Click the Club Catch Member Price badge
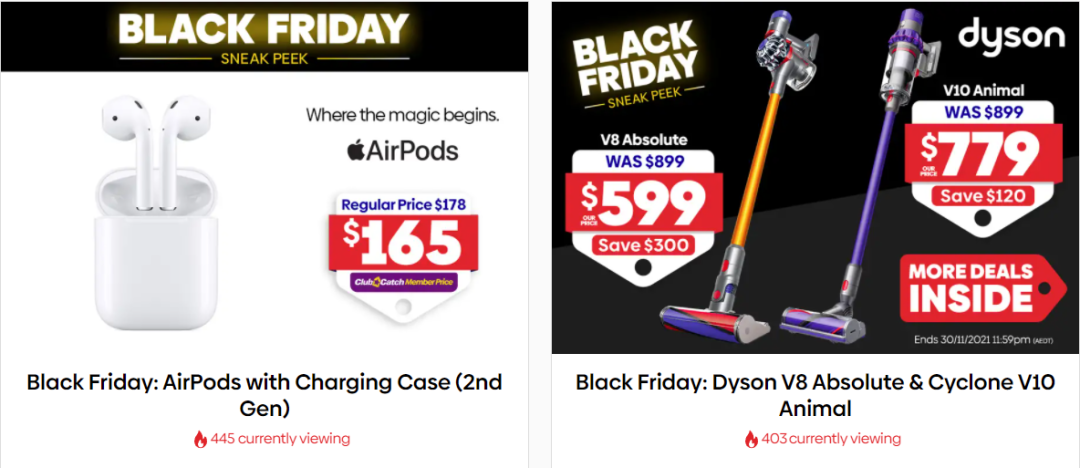1080x468 pixels. click(404, 281)
